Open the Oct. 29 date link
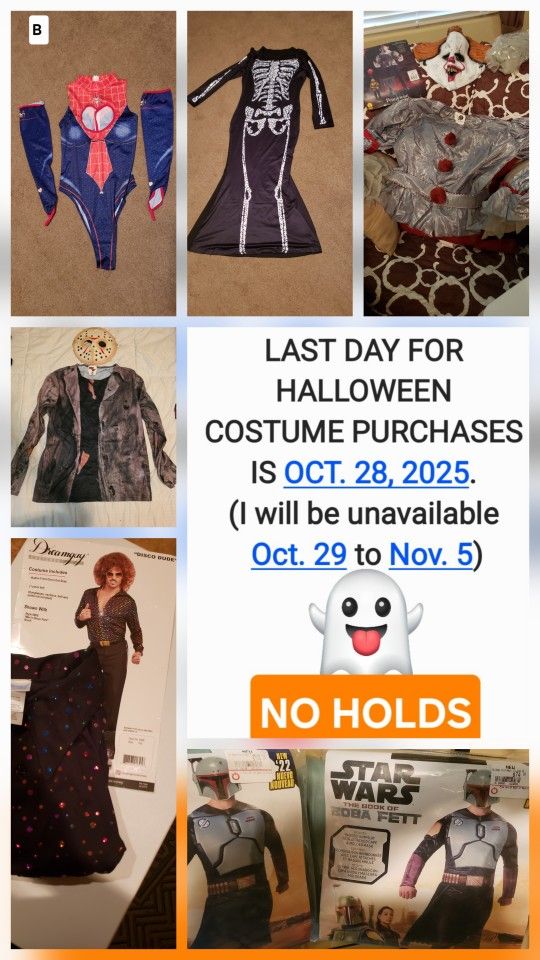The height and width of the screenshot is (960, 540). click(299, 555)
